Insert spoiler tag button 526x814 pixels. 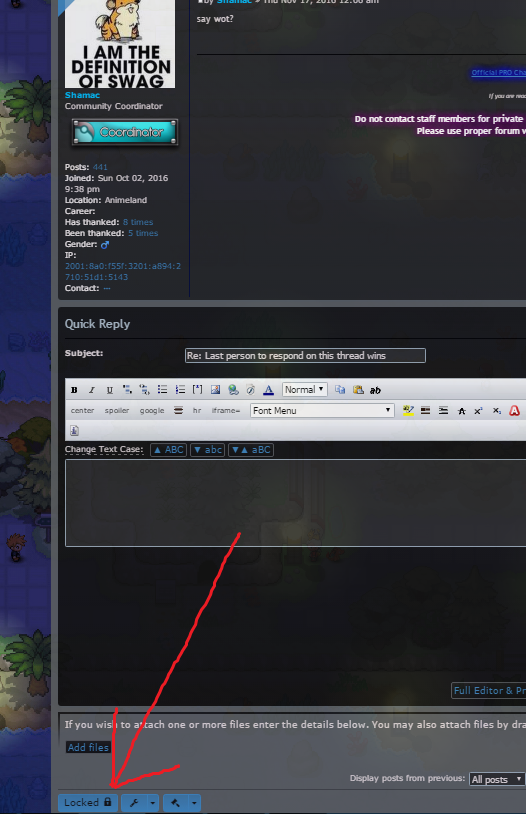[117, 410]
